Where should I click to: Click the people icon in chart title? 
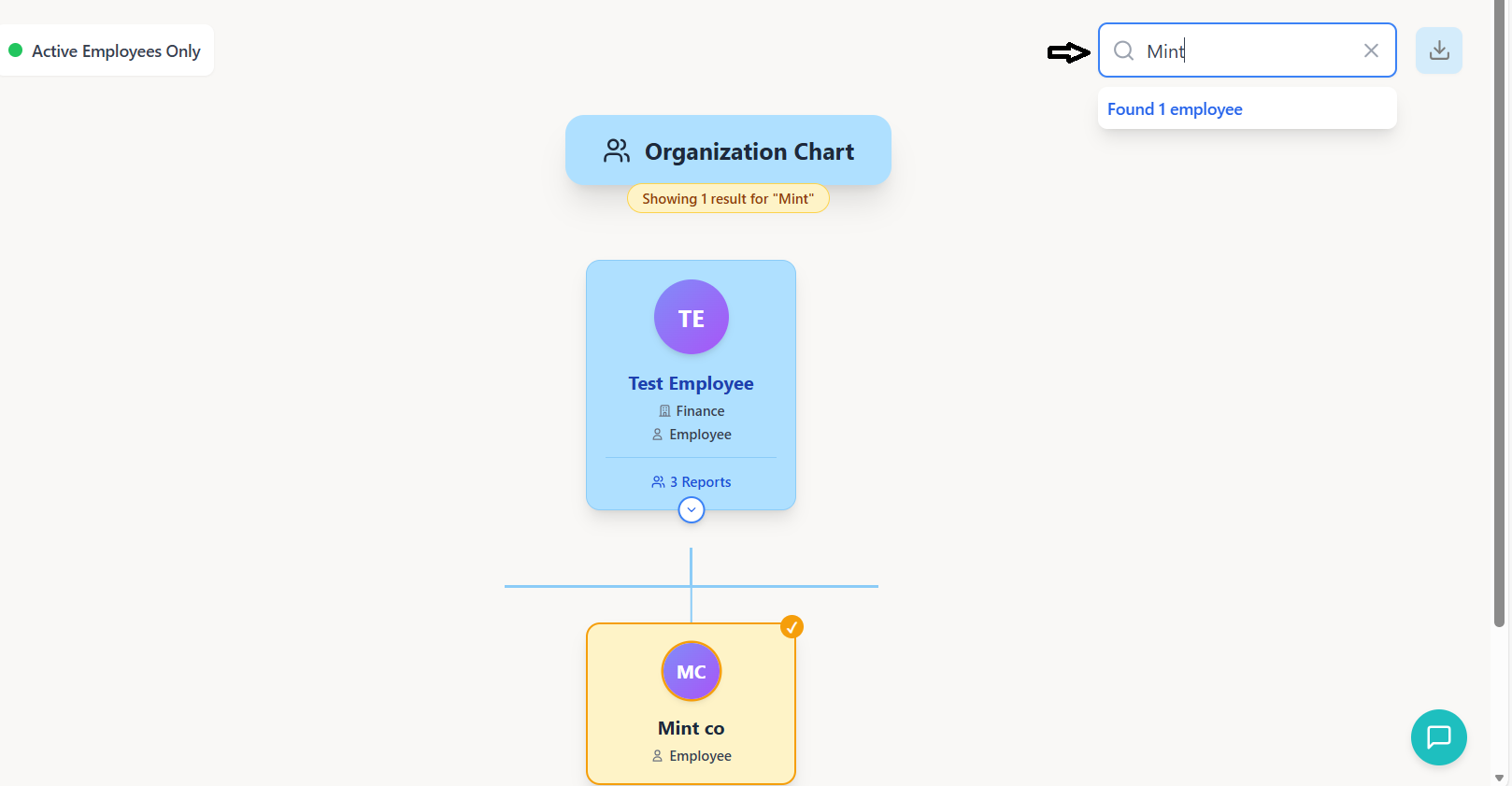(617, 151)
